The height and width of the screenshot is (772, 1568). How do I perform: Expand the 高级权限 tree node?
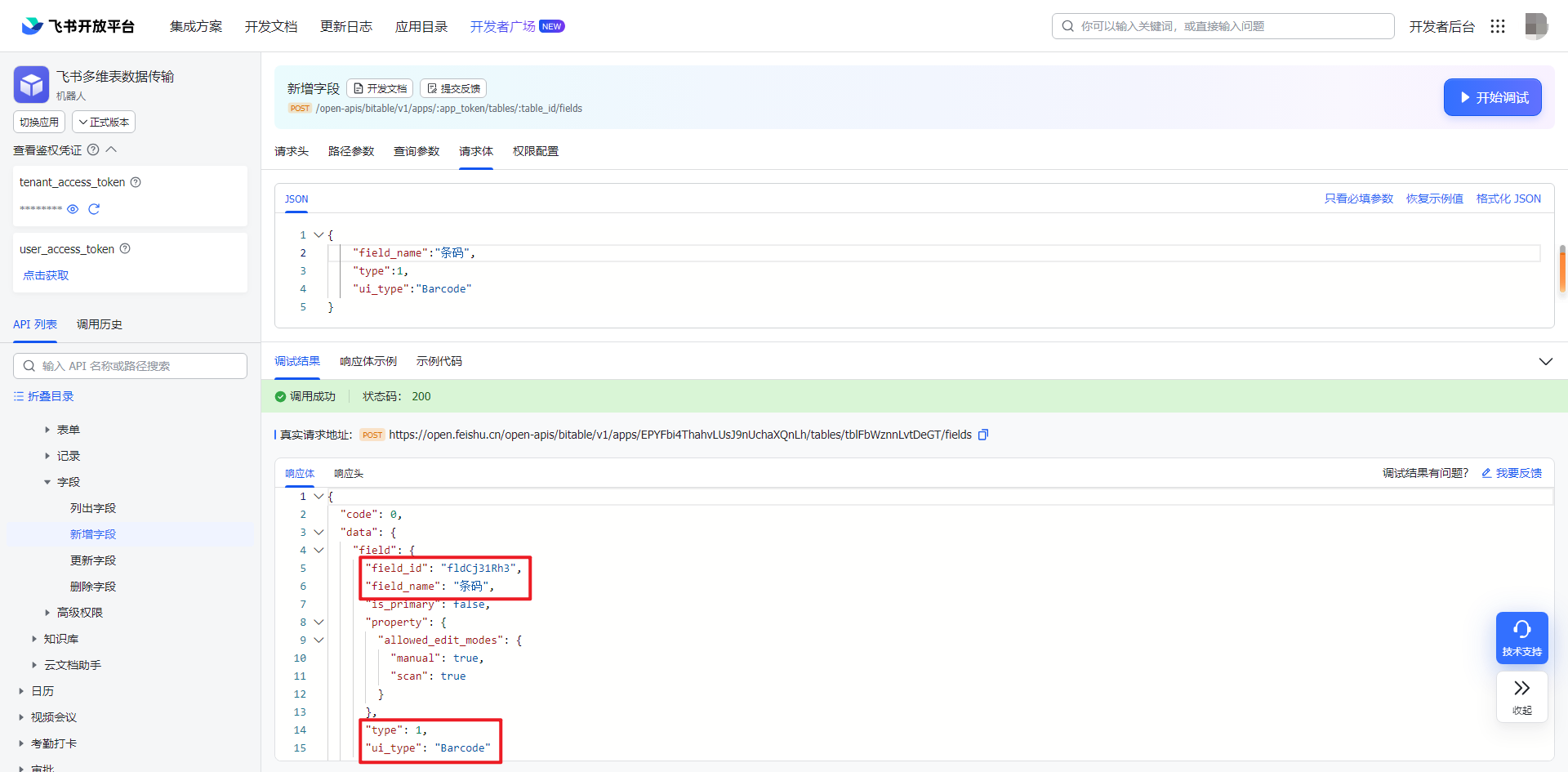tap(47, 613)
